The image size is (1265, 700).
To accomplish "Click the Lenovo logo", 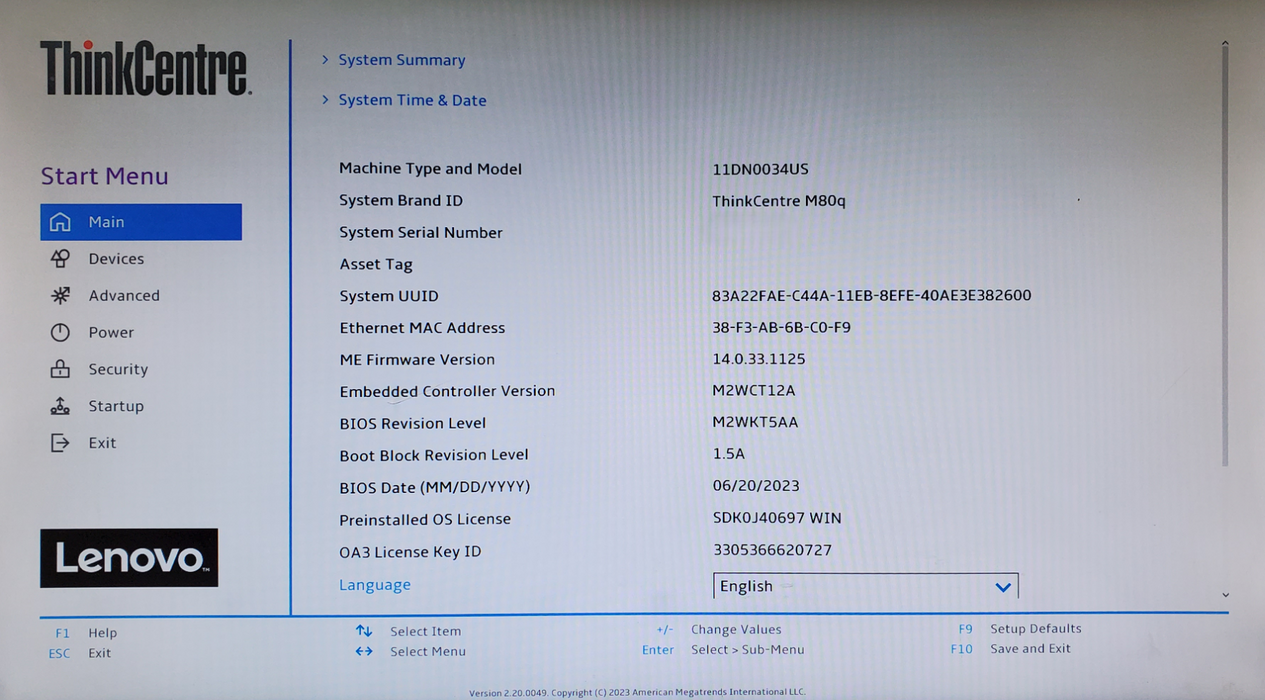I will (129, 558).
